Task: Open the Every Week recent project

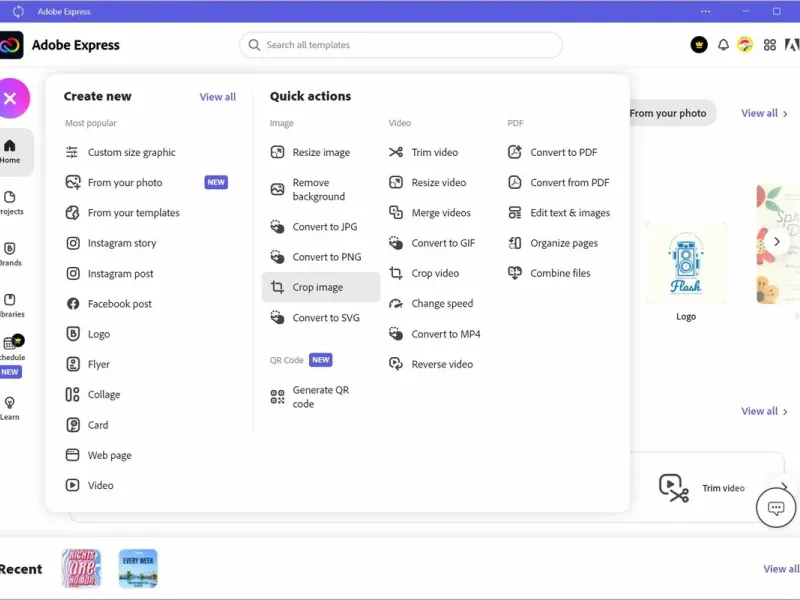Action: pyautogui.click(x=138, y=568)
